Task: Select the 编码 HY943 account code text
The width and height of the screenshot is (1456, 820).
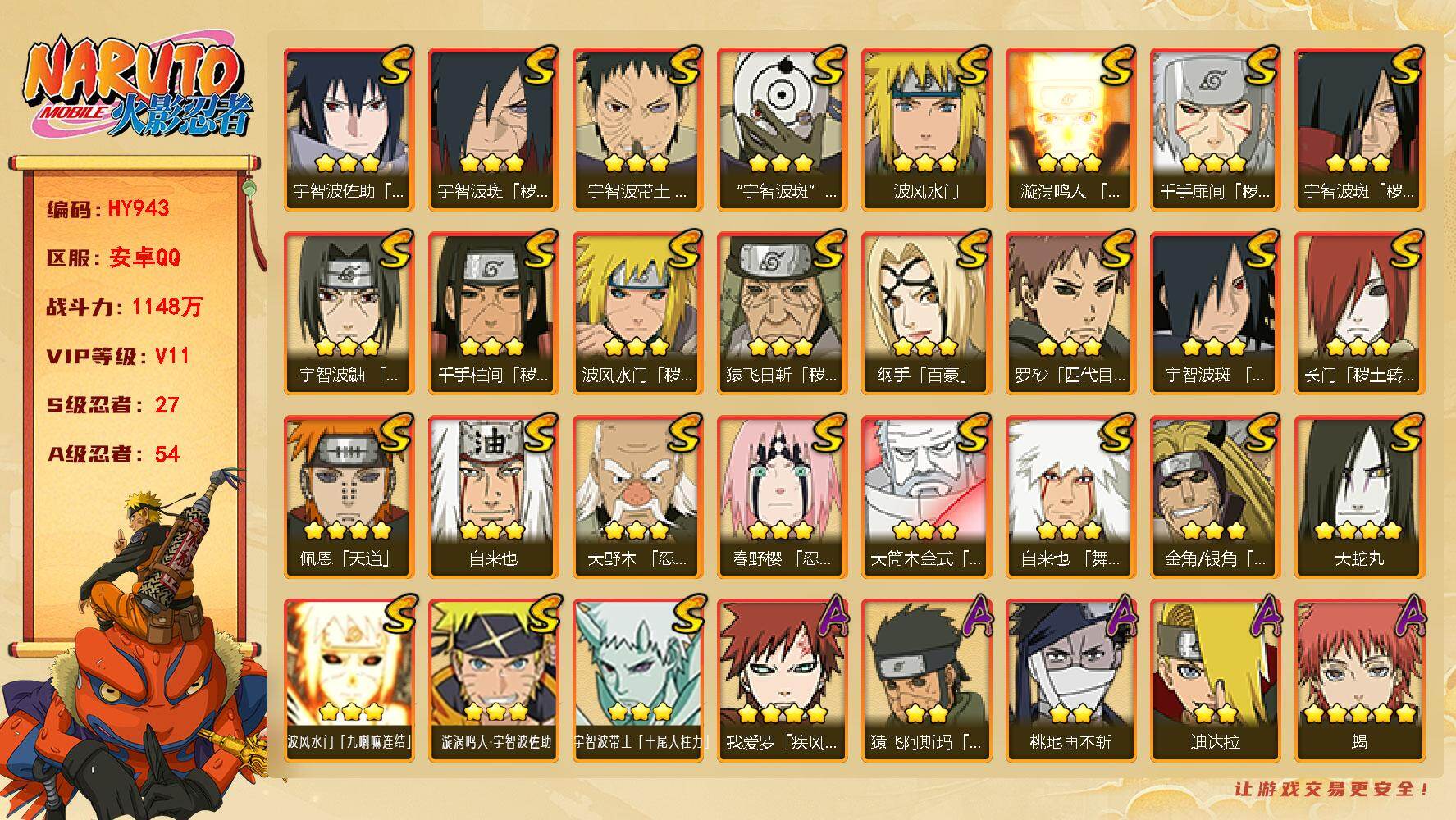Action: click(108, 208)
